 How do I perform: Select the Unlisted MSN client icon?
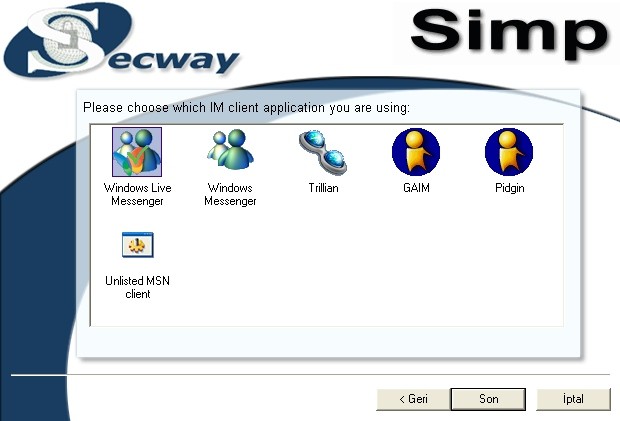pos(138,245)
